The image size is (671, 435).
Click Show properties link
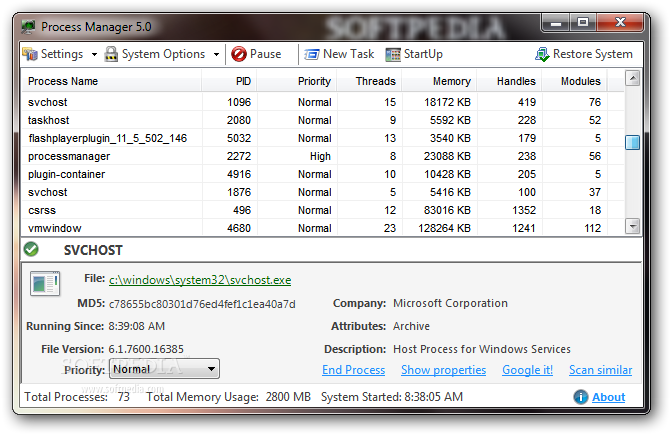pos(443,370)
